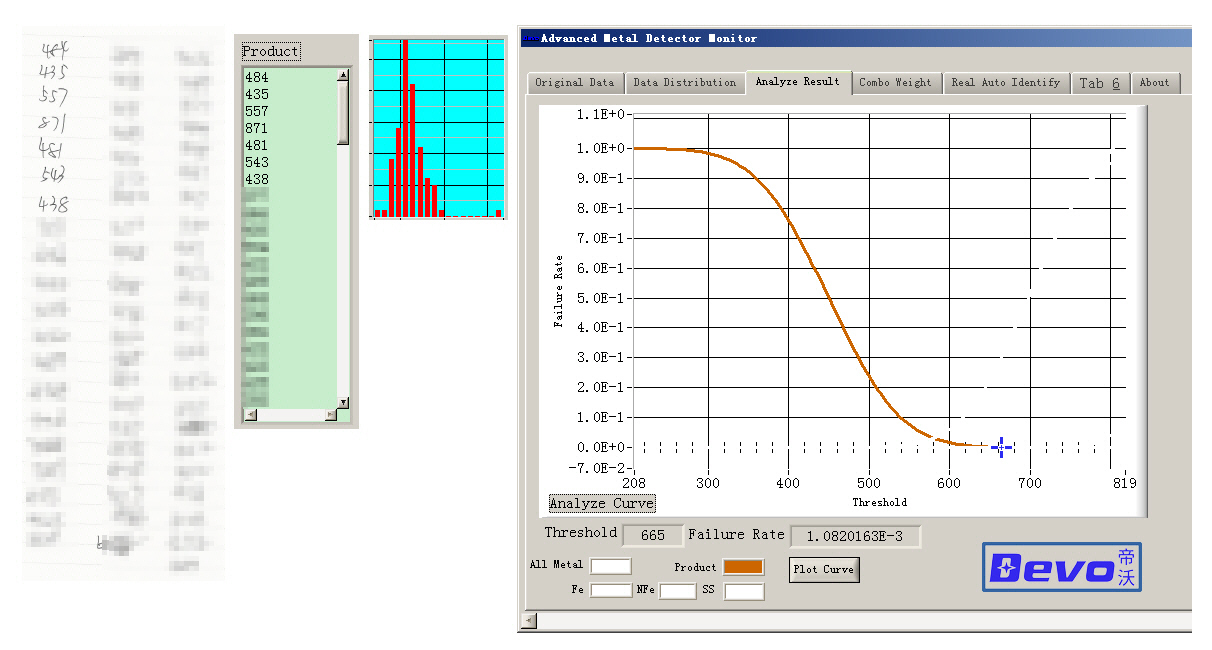Click the SS color box

[x=744, y=591]
